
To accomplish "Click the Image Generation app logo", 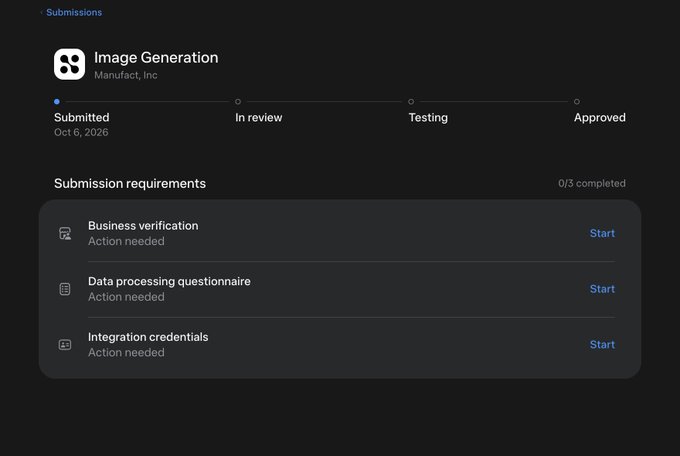I will [x=69, y=64].
